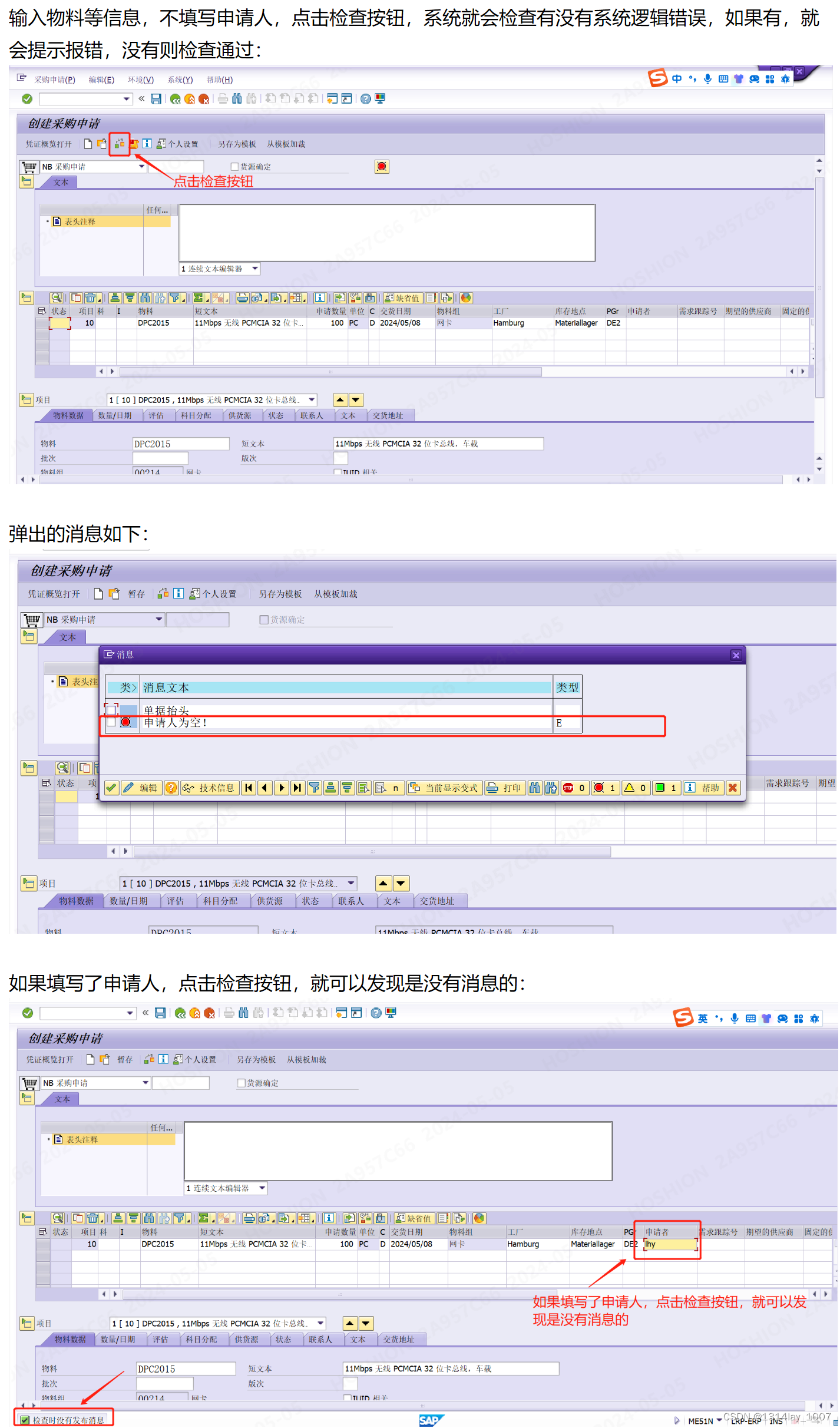Click 技术信息 button in message dialog

click(210, 788)
